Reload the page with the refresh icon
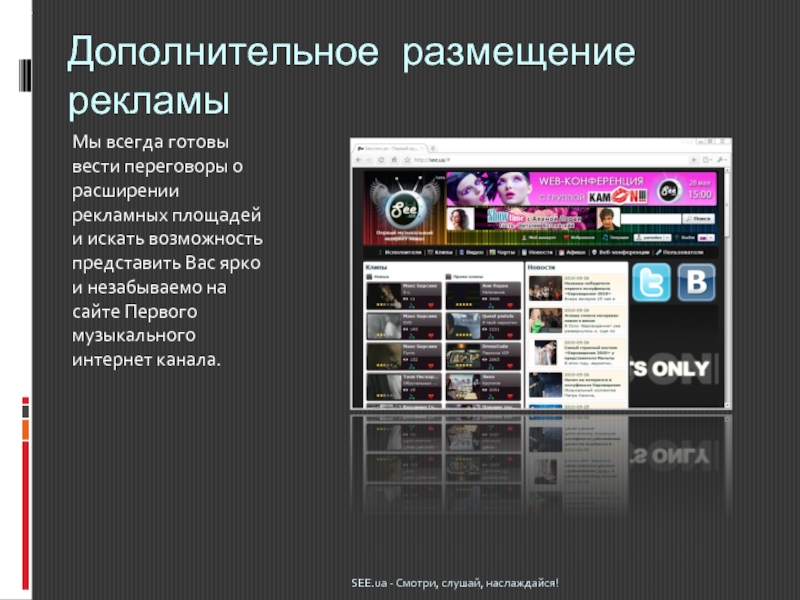Screen dimensions: 800x600 click(381, 160)
